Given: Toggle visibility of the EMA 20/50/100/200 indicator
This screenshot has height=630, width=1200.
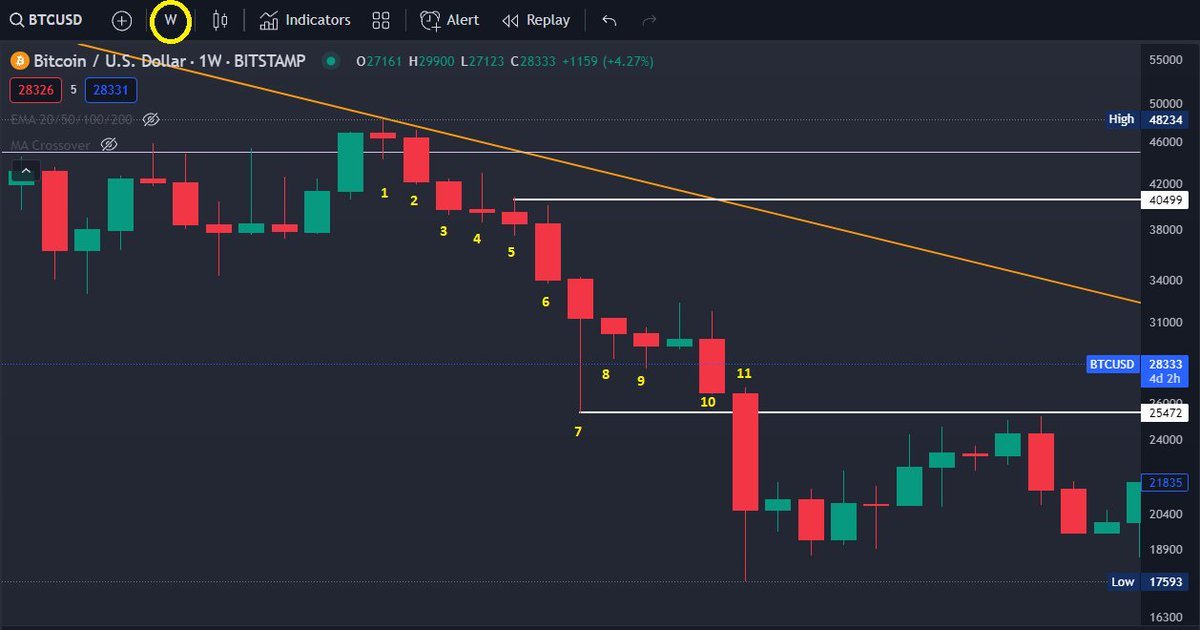Looking at the screenshot, I should tap(151, 119).
